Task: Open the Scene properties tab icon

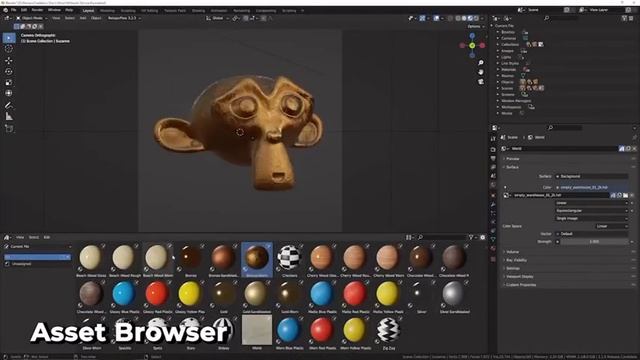Action: 493,176
